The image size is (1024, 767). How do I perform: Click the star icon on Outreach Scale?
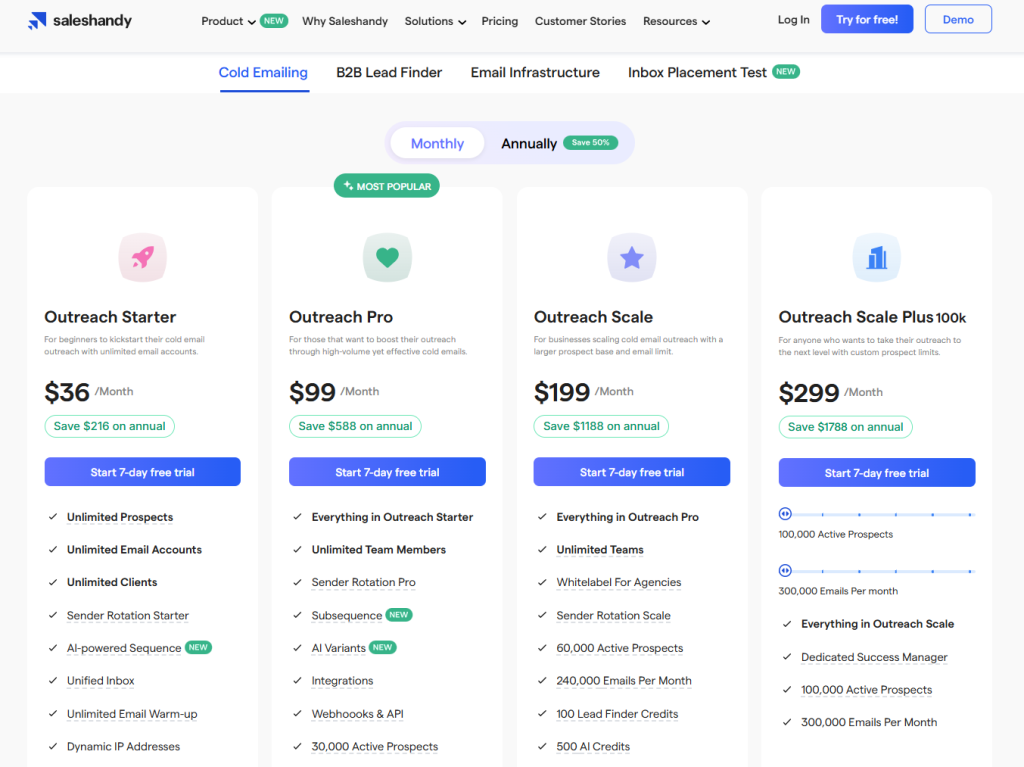coord(632,257)
